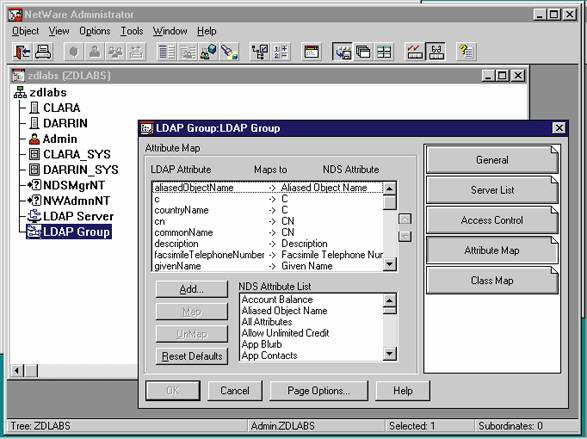Click the pressed toolbar icon beside red checkmarks

click(436, 52)
